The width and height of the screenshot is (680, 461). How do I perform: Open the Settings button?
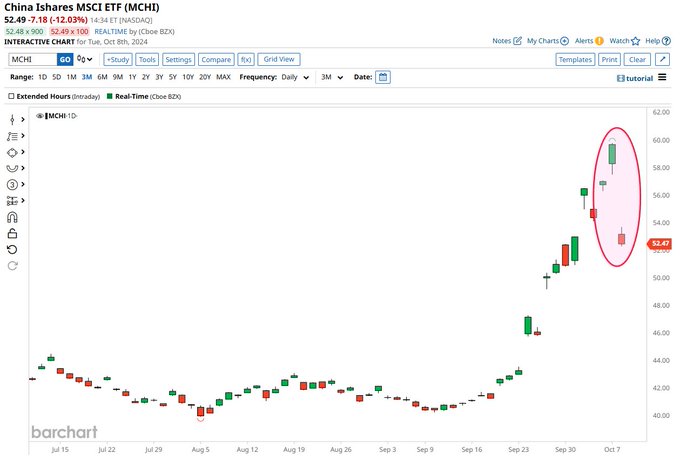click(x=178, y=60)
